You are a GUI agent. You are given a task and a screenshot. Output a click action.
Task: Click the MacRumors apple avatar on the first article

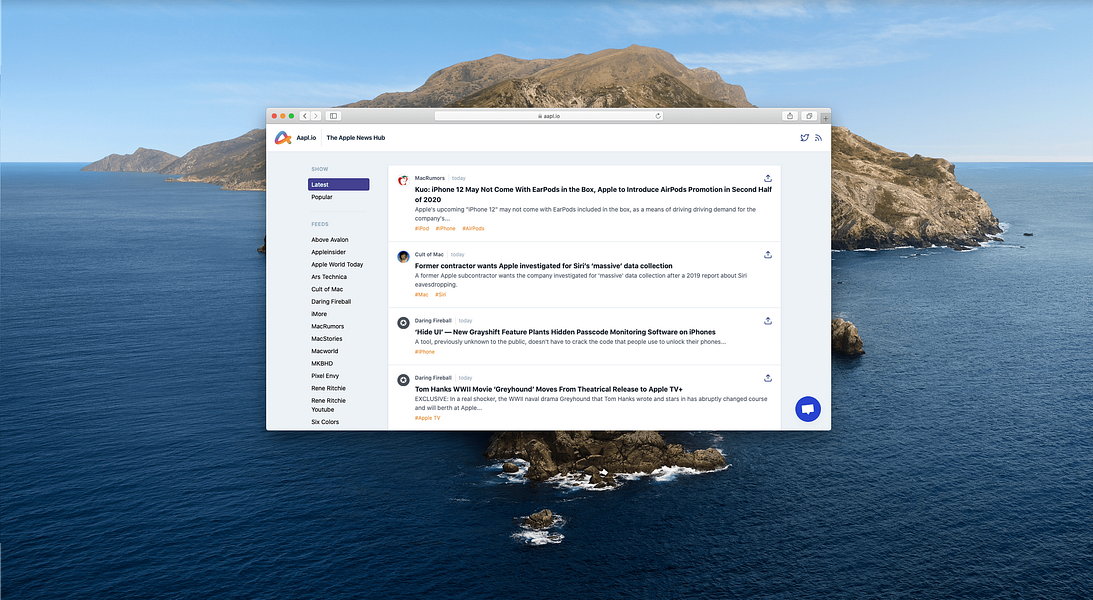403,180
